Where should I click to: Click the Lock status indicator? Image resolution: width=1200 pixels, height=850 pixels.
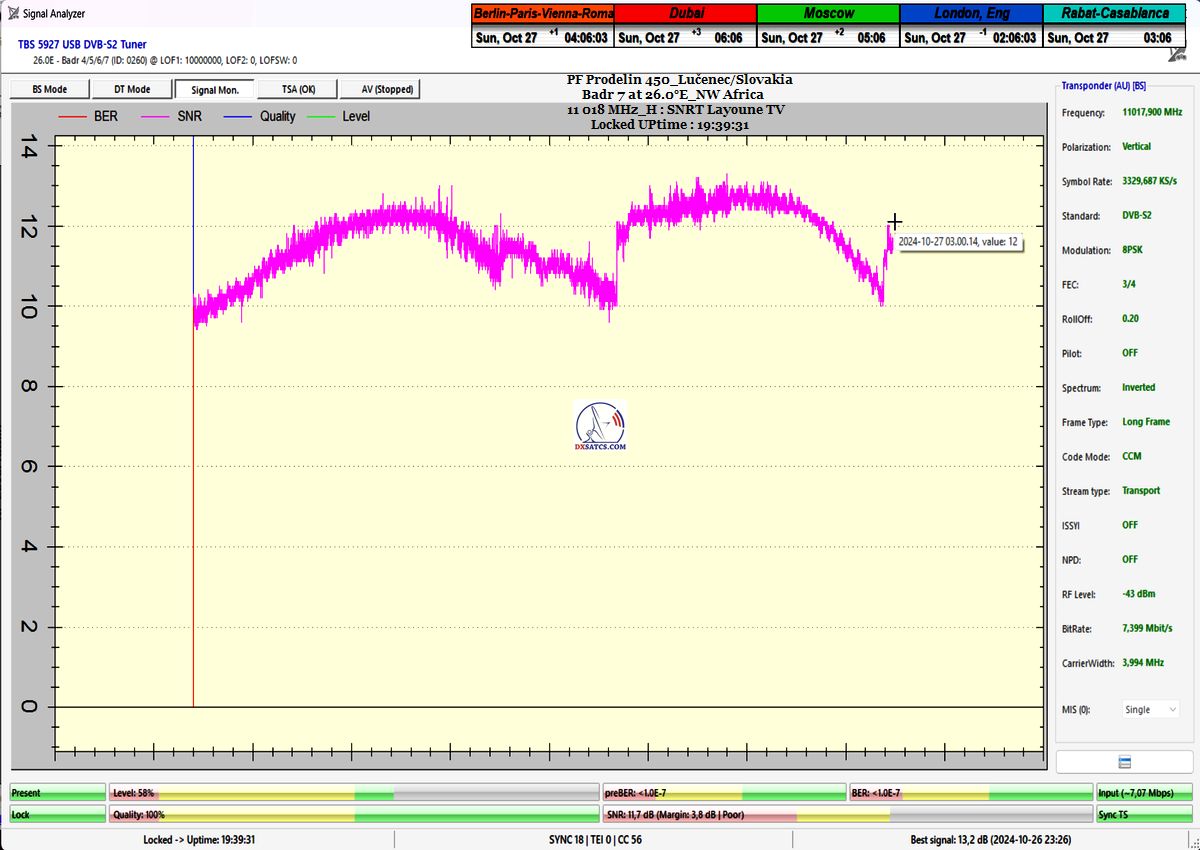click(x=56, y=815)
